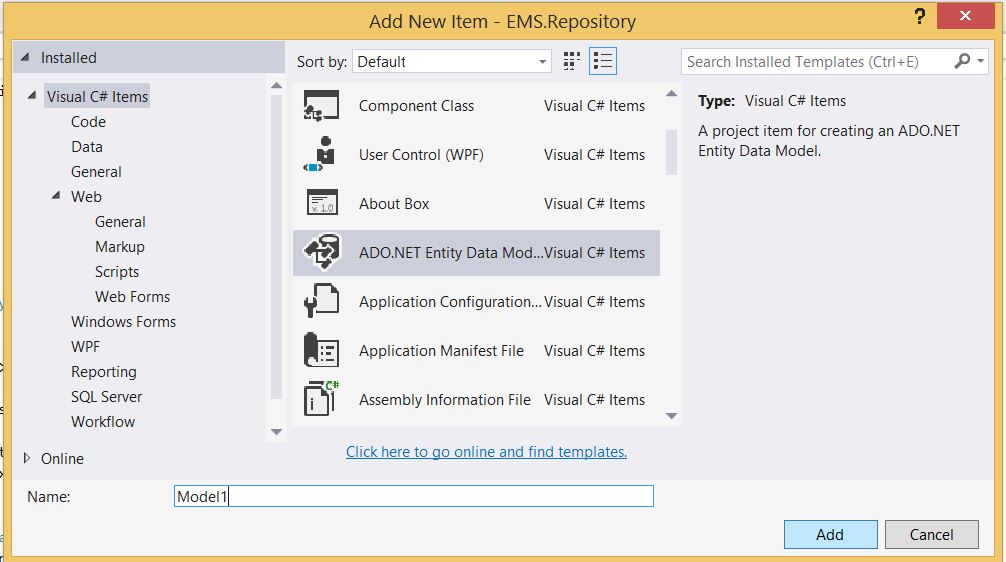
Task: Expand the Online section
Action: click(x=26, y=458)
